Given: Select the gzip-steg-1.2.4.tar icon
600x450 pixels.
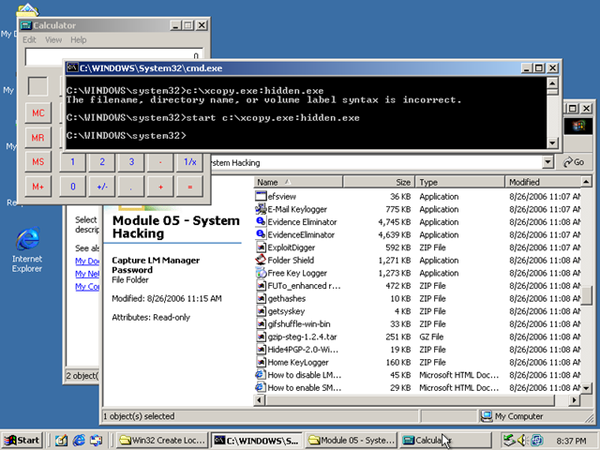Looking at the screenshot, I should [x=261, y=336].
